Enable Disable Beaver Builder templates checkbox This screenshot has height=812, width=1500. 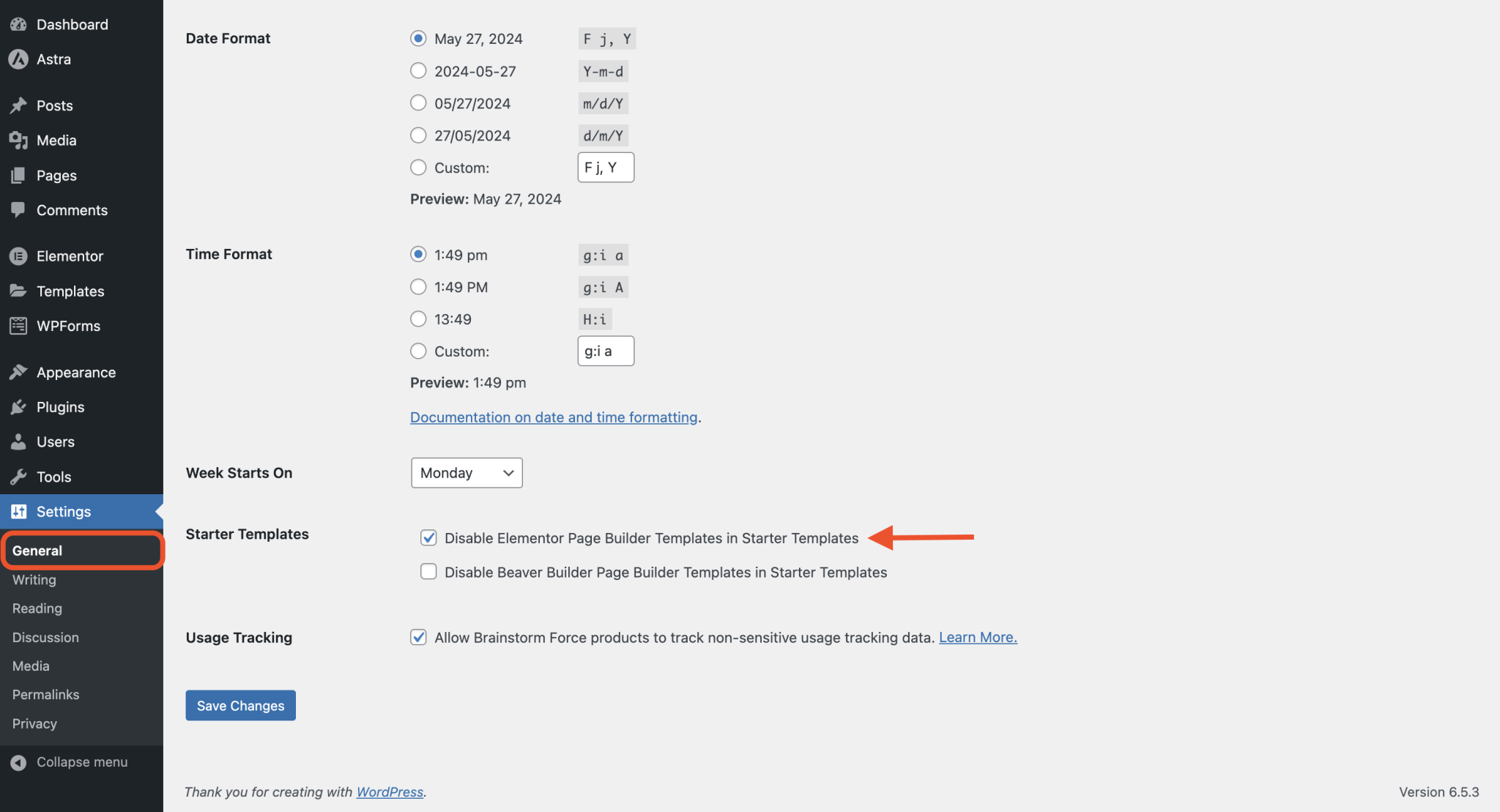(x=428, y=571)
